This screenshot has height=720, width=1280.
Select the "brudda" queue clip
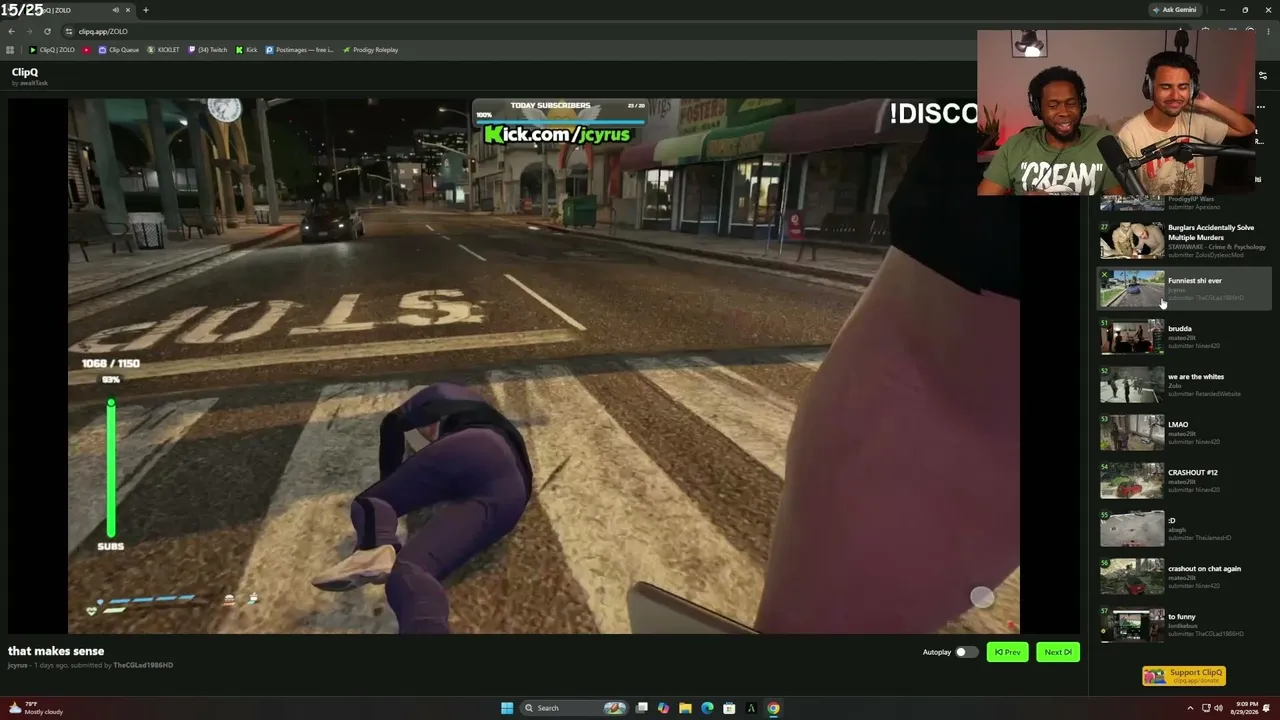click(x=1185, y=336)
